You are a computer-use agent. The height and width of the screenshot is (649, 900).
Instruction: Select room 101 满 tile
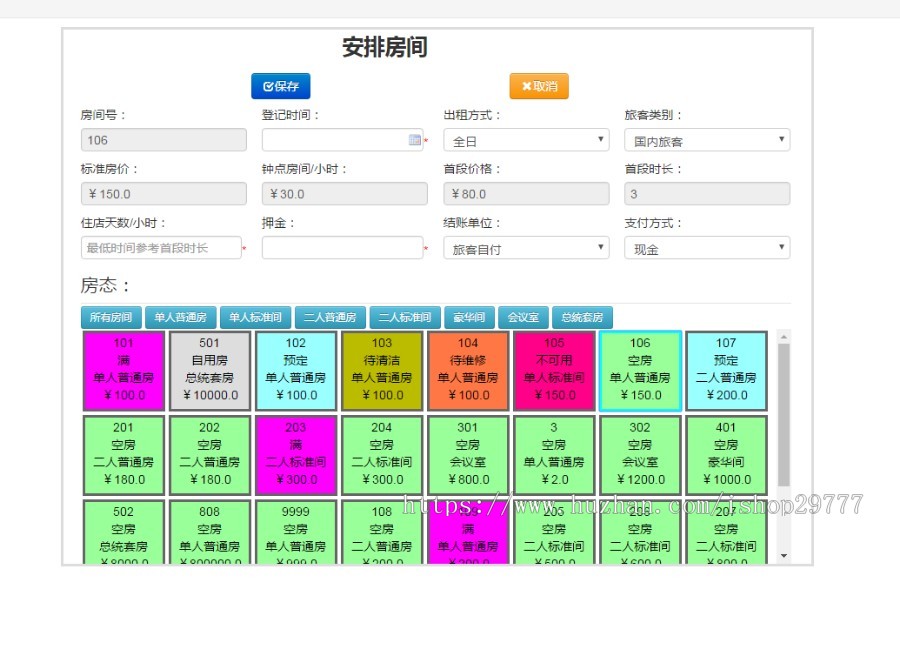pos(122,370)
